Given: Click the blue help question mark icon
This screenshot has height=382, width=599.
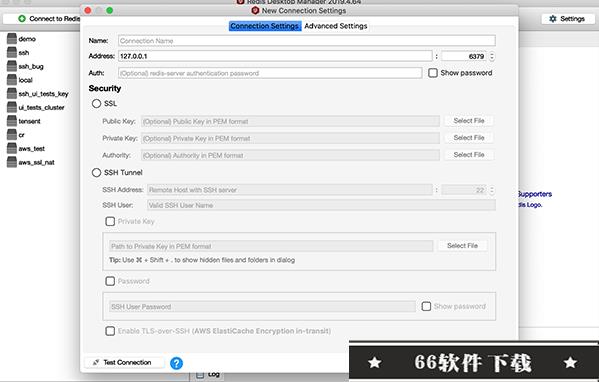Looking at the screenshot, I should 176,363.
